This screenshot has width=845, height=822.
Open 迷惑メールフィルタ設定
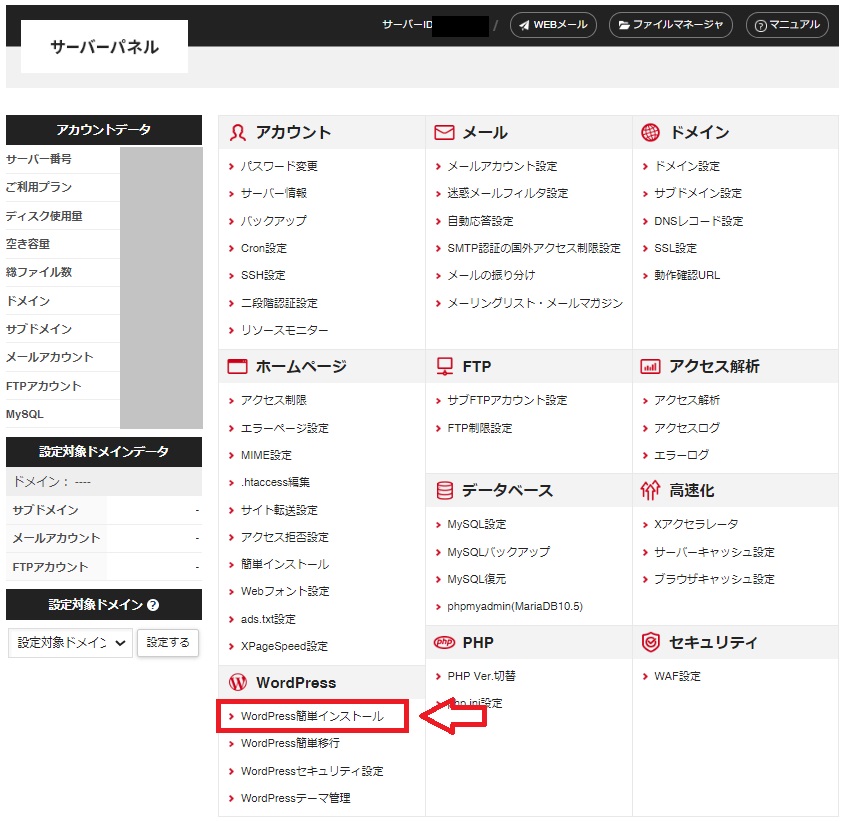coord(508,193)
